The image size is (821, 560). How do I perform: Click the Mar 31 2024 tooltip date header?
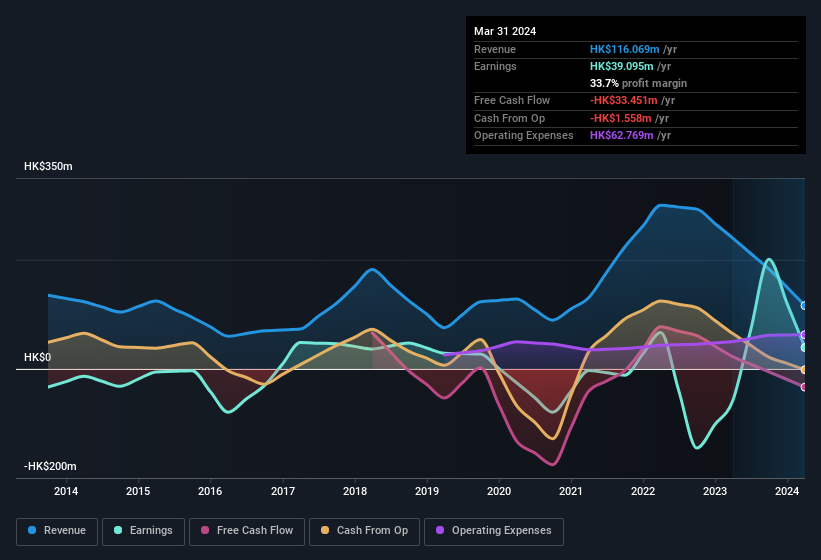[x=505, y=31]
